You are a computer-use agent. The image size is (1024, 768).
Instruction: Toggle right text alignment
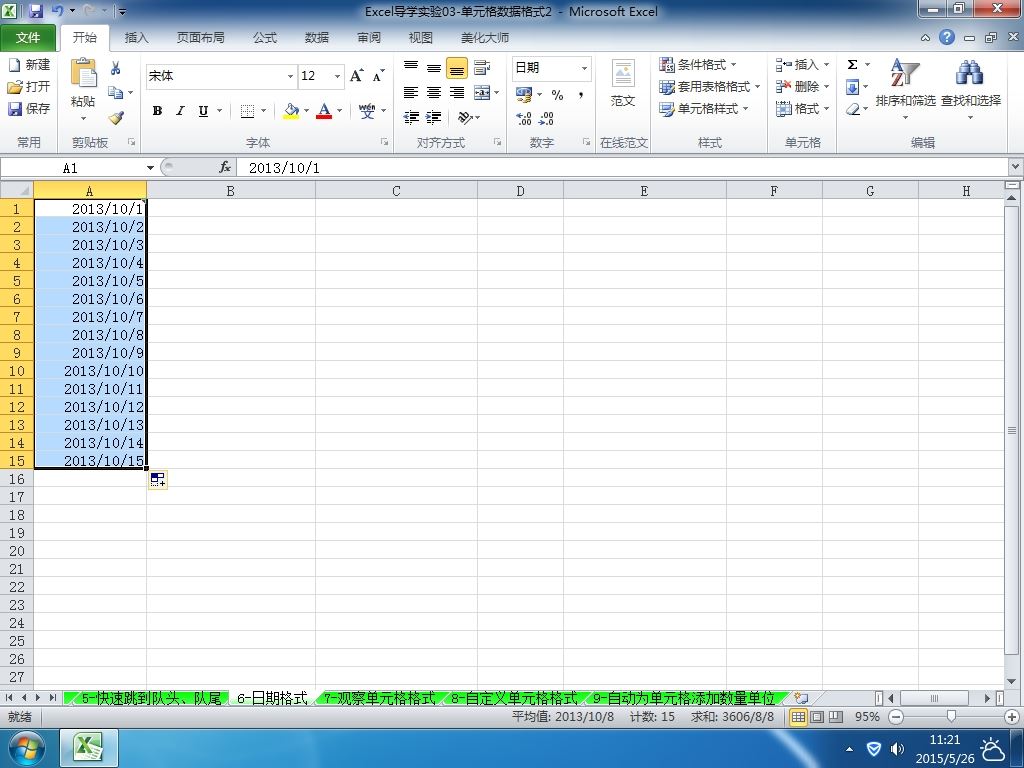[456, 93]
